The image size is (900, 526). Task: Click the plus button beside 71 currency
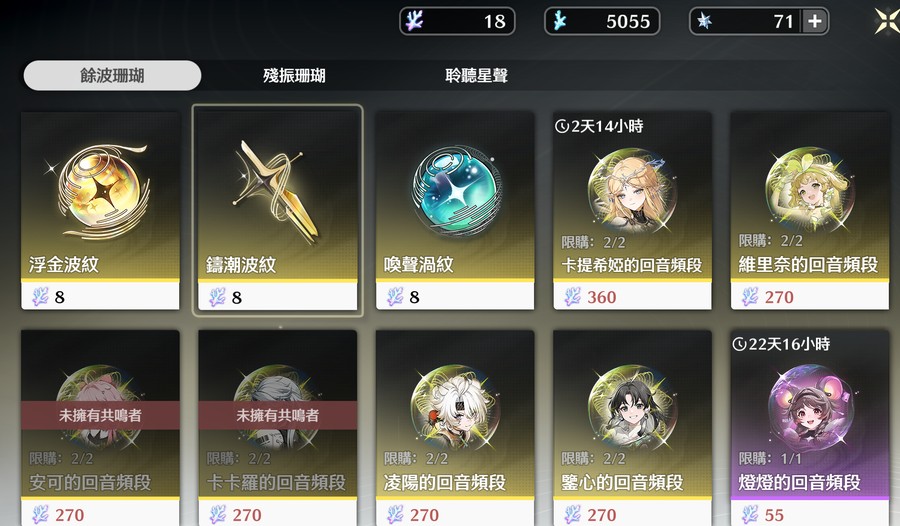tap(814, 21)
